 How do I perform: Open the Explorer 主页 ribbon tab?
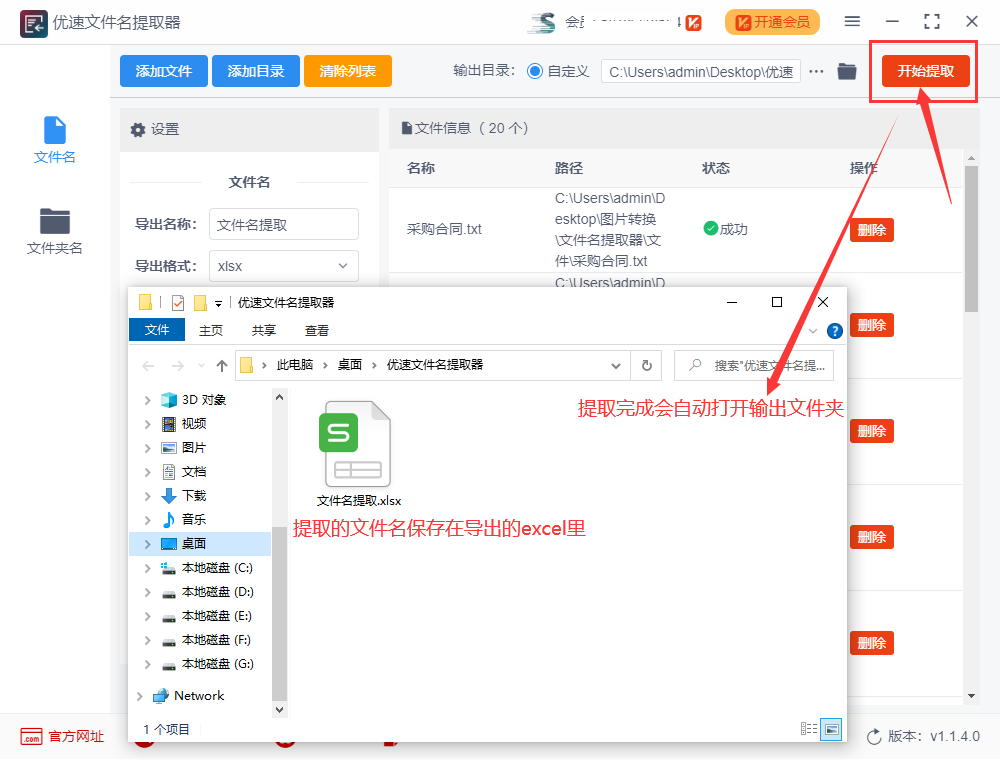tap(210, 330)
